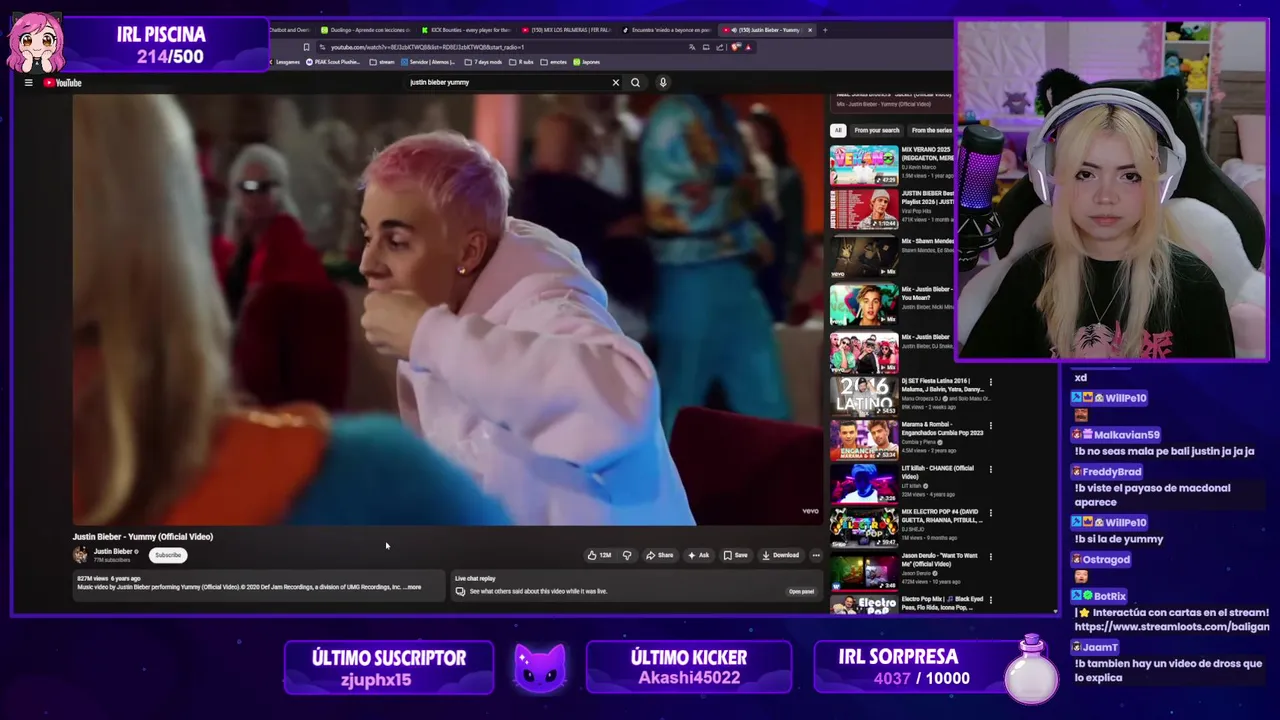
Task: Save the video to a playlist
Action: click(736, 555)
